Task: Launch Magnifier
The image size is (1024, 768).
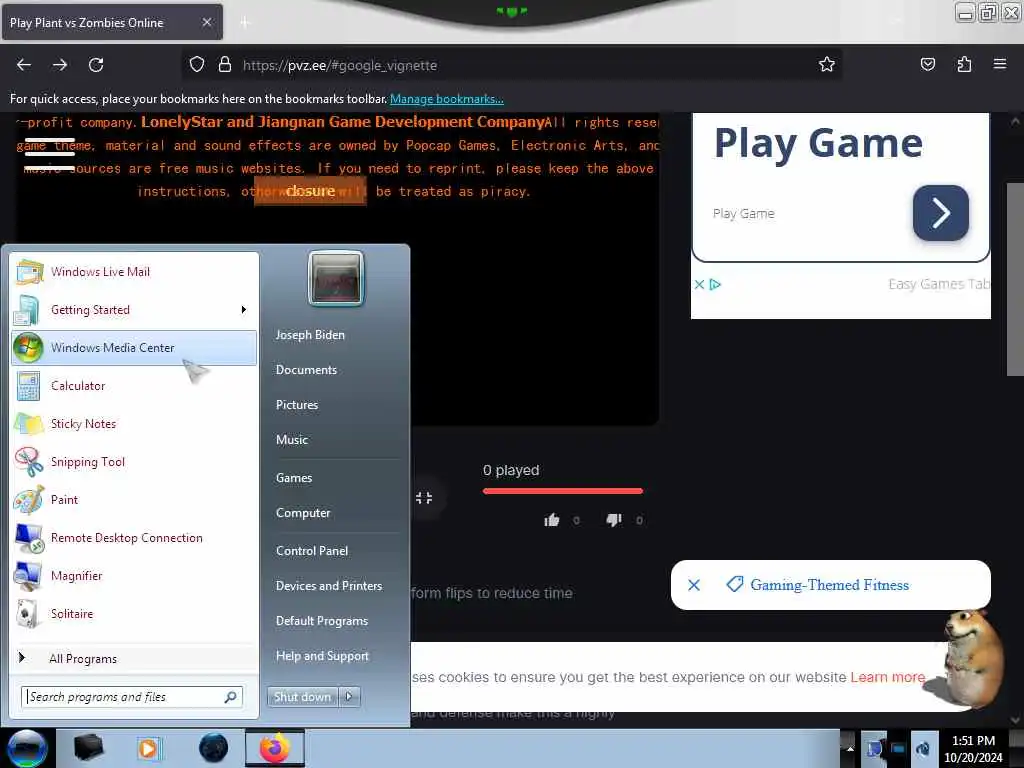Action: (134, 575)
